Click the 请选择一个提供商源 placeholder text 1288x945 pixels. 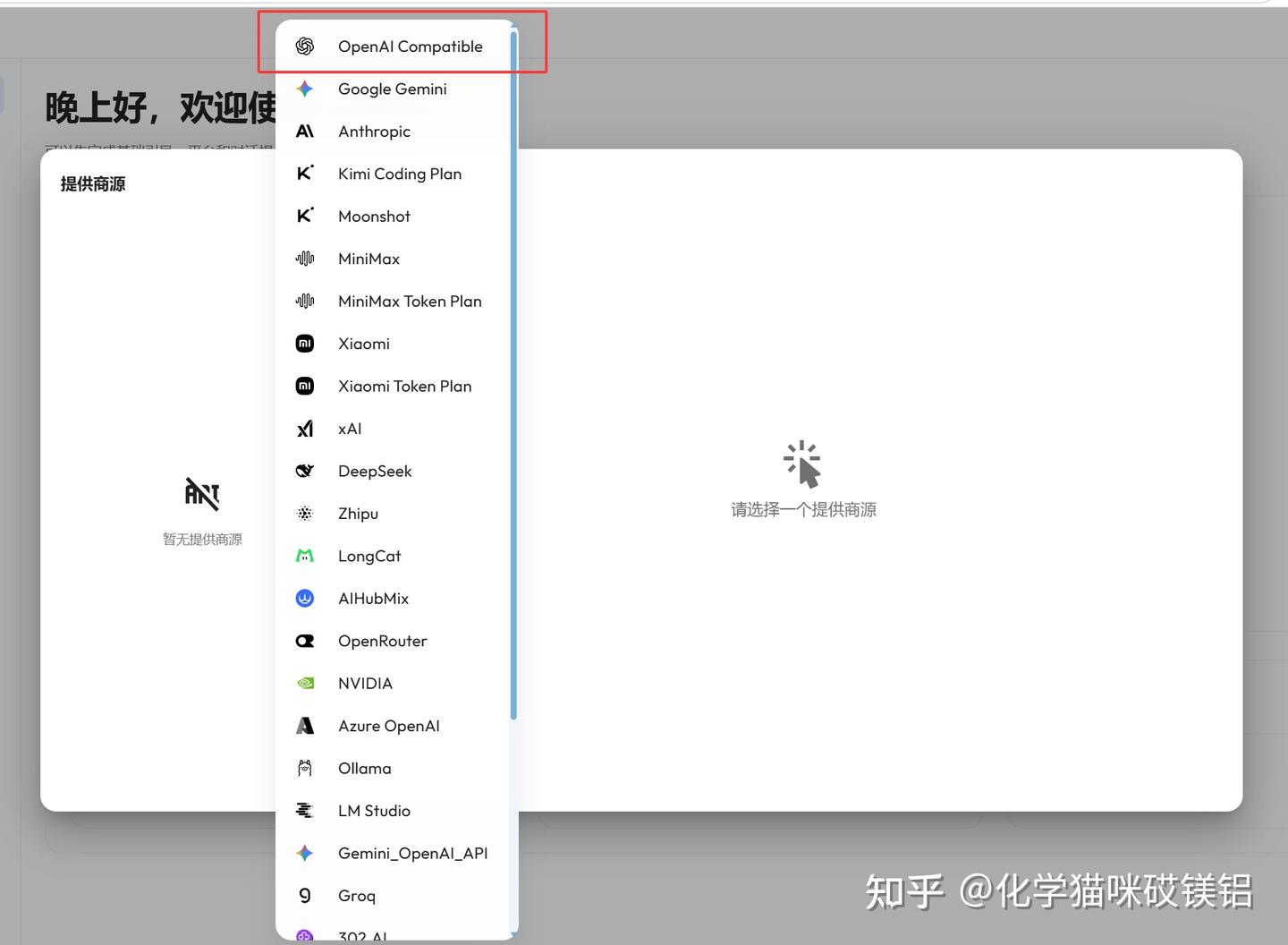[803, 510]
